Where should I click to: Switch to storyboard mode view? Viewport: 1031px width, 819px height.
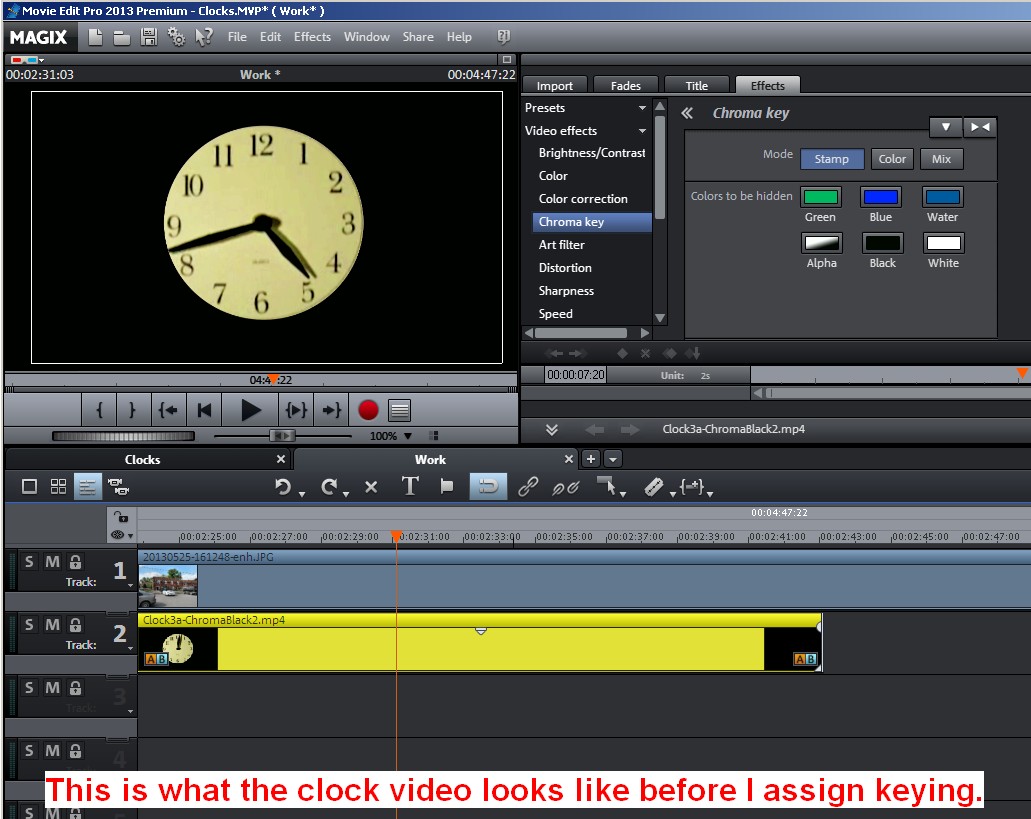point(29,486)
